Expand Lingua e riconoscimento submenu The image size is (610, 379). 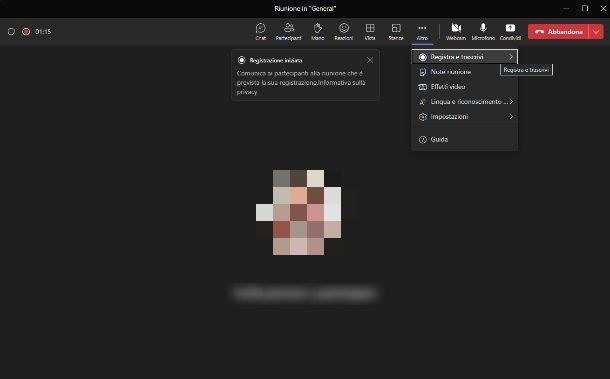coord(465,102)
